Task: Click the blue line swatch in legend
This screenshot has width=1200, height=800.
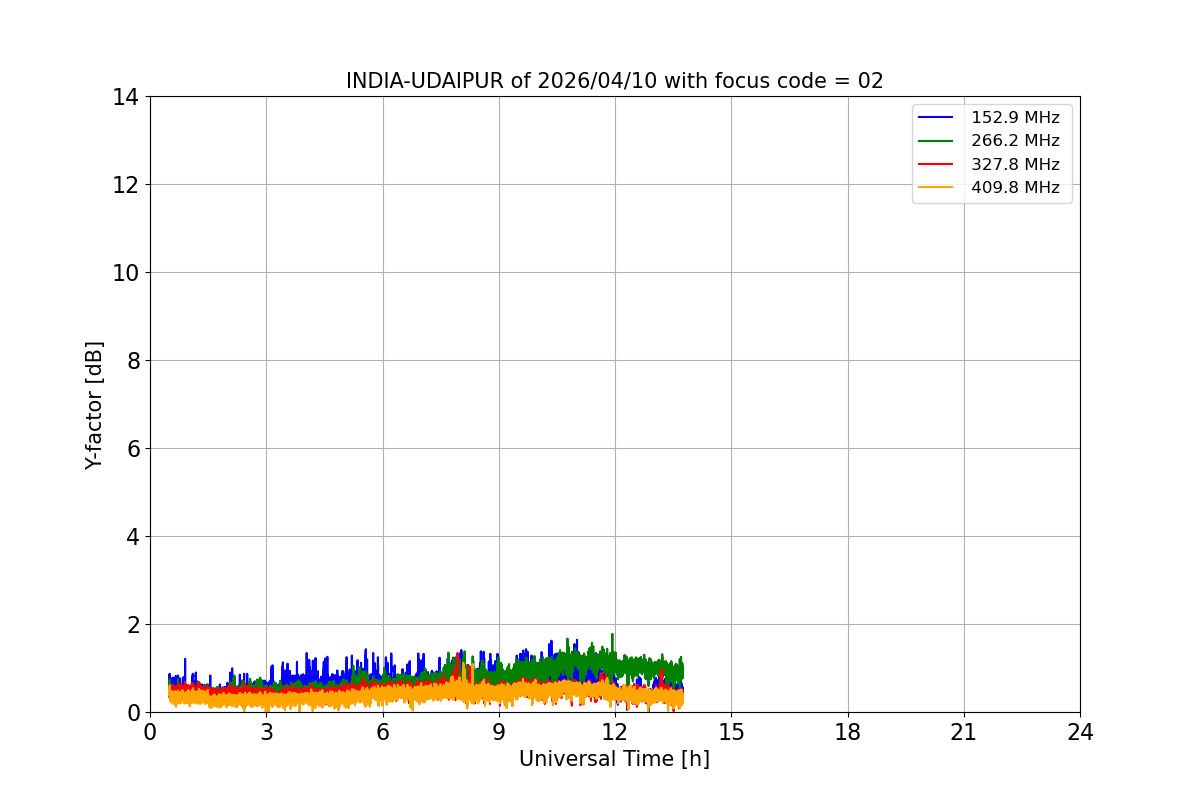Action: [x=938, y=118]
